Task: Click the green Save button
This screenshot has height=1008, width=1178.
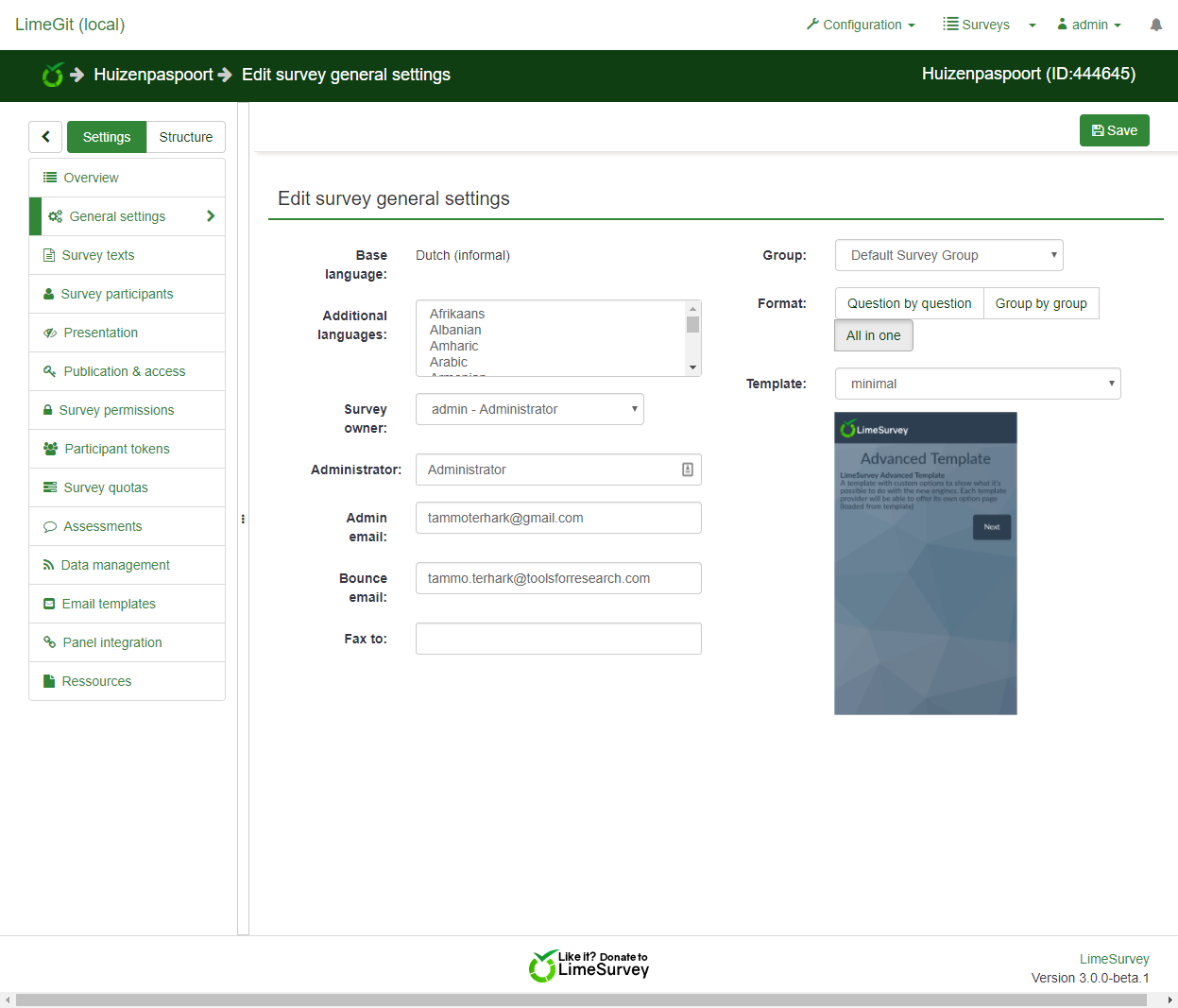Action: (x=1114, y=130)
